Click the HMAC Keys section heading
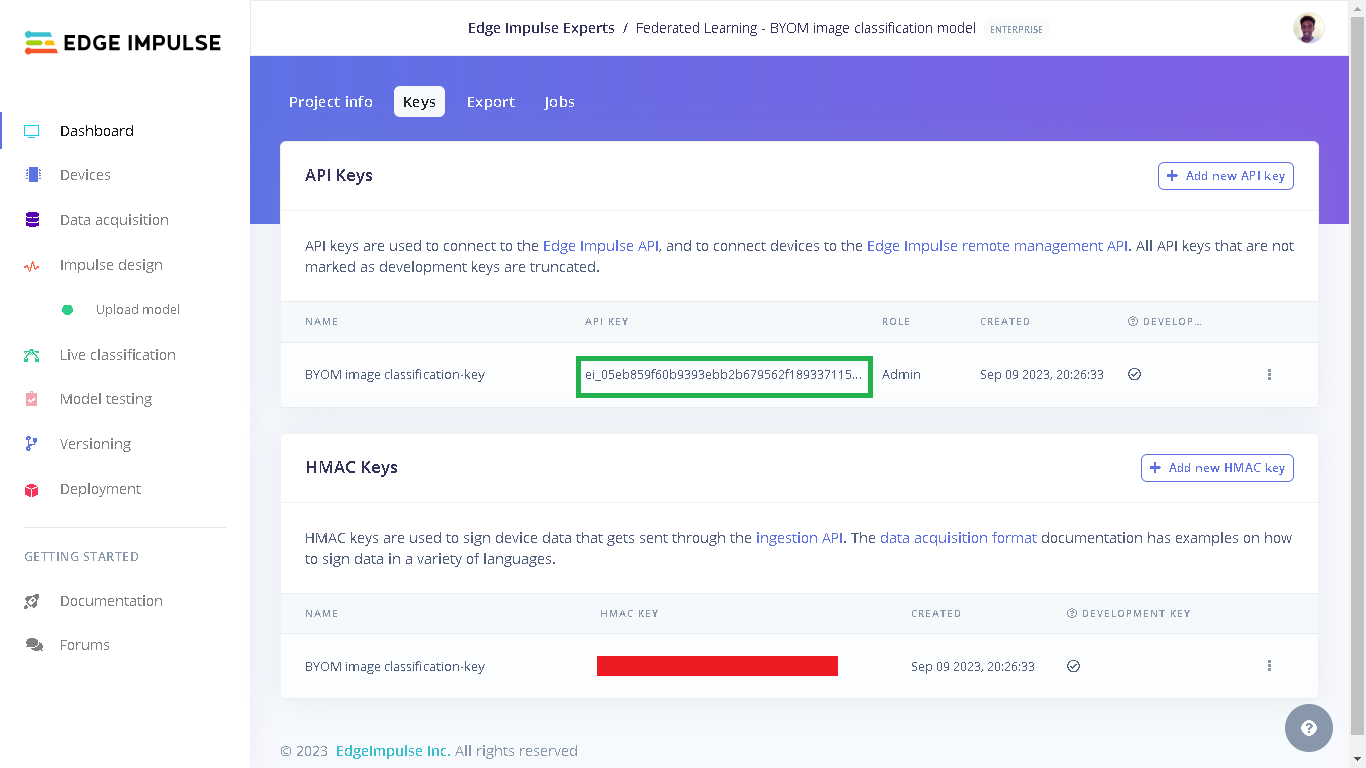Image resolution: width=1366 pixels, height=768 pixels. tap(351, 468)
